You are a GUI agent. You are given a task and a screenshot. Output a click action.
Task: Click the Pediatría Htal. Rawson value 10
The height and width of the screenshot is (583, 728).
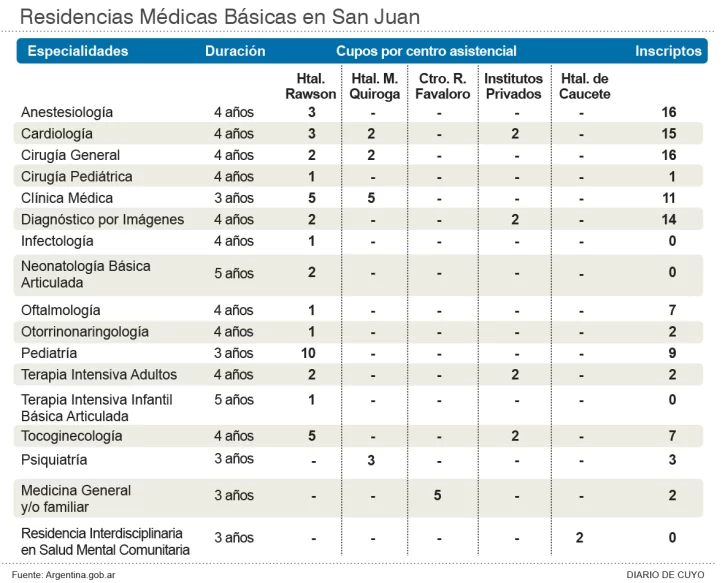(x=311, y=353)
